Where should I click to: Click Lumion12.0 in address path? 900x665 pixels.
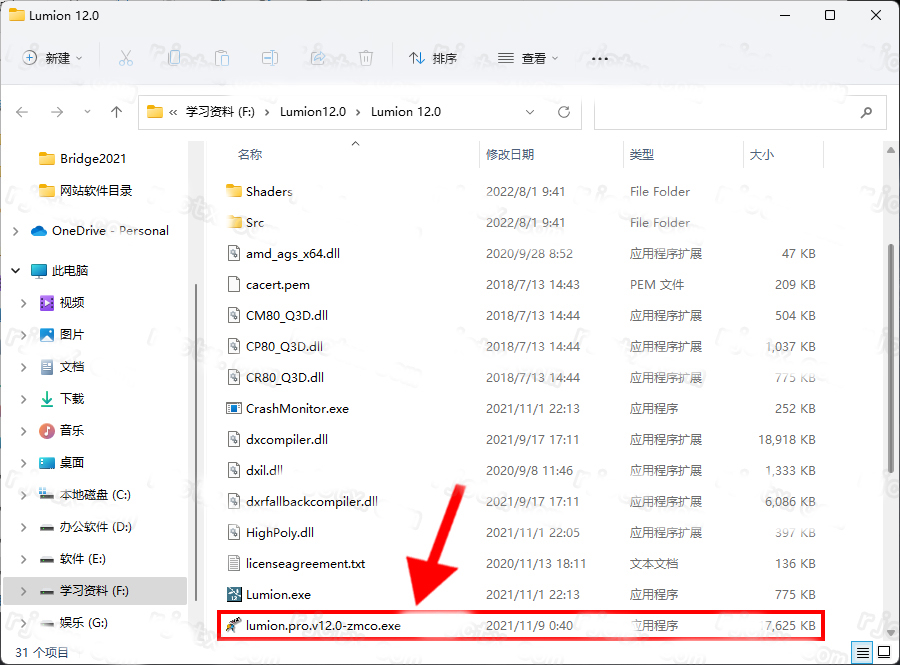point(313,112)
